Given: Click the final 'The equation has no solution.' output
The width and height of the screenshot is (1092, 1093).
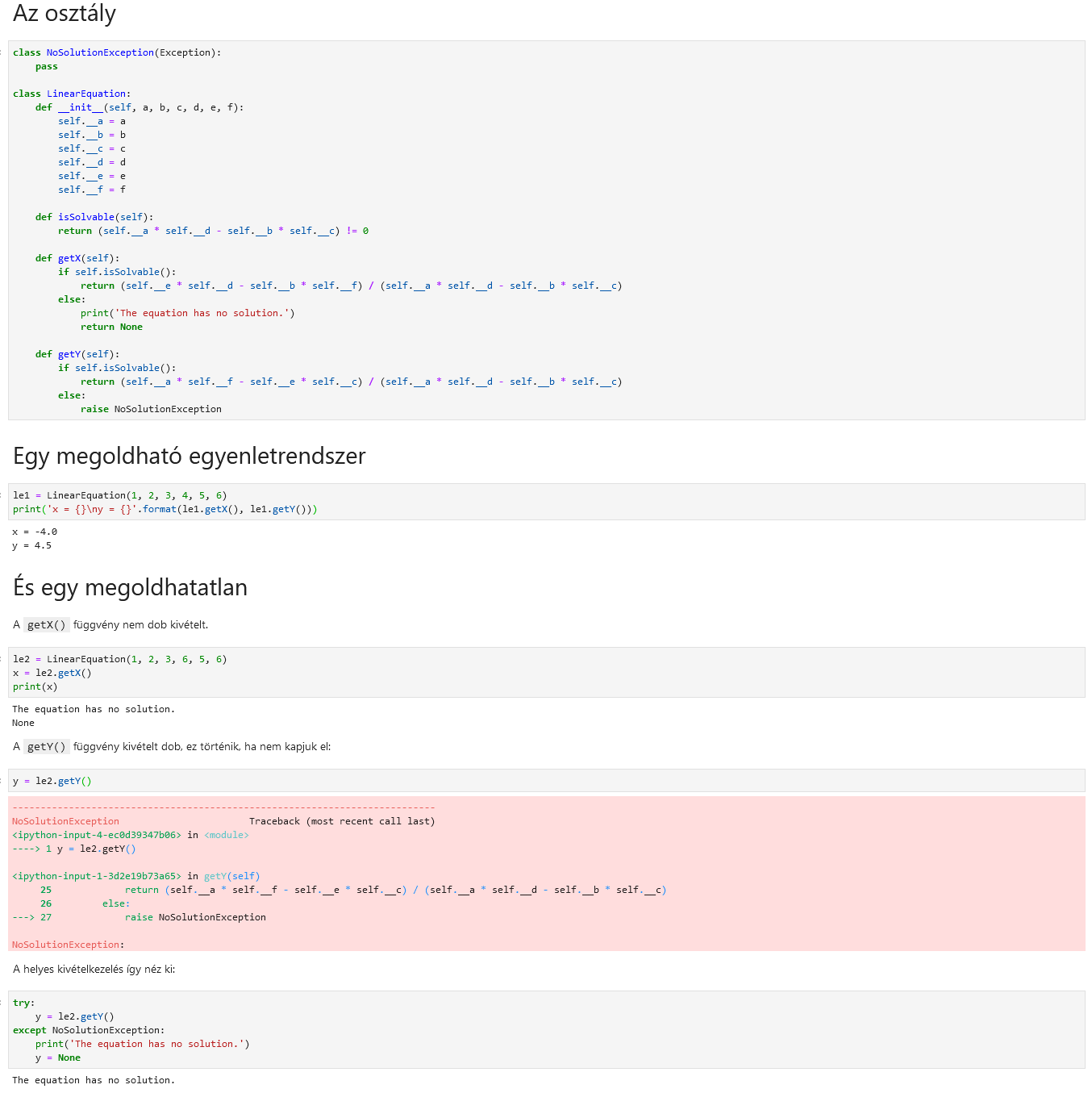Looking at the screenshot, I should coord(94,1080).
